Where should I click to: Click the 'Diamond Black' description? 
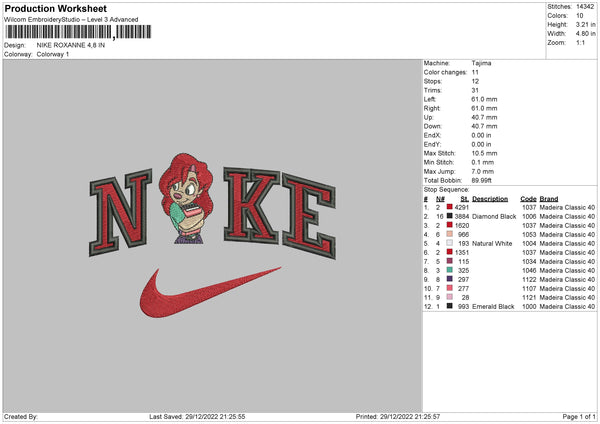(x=494, y=217)
